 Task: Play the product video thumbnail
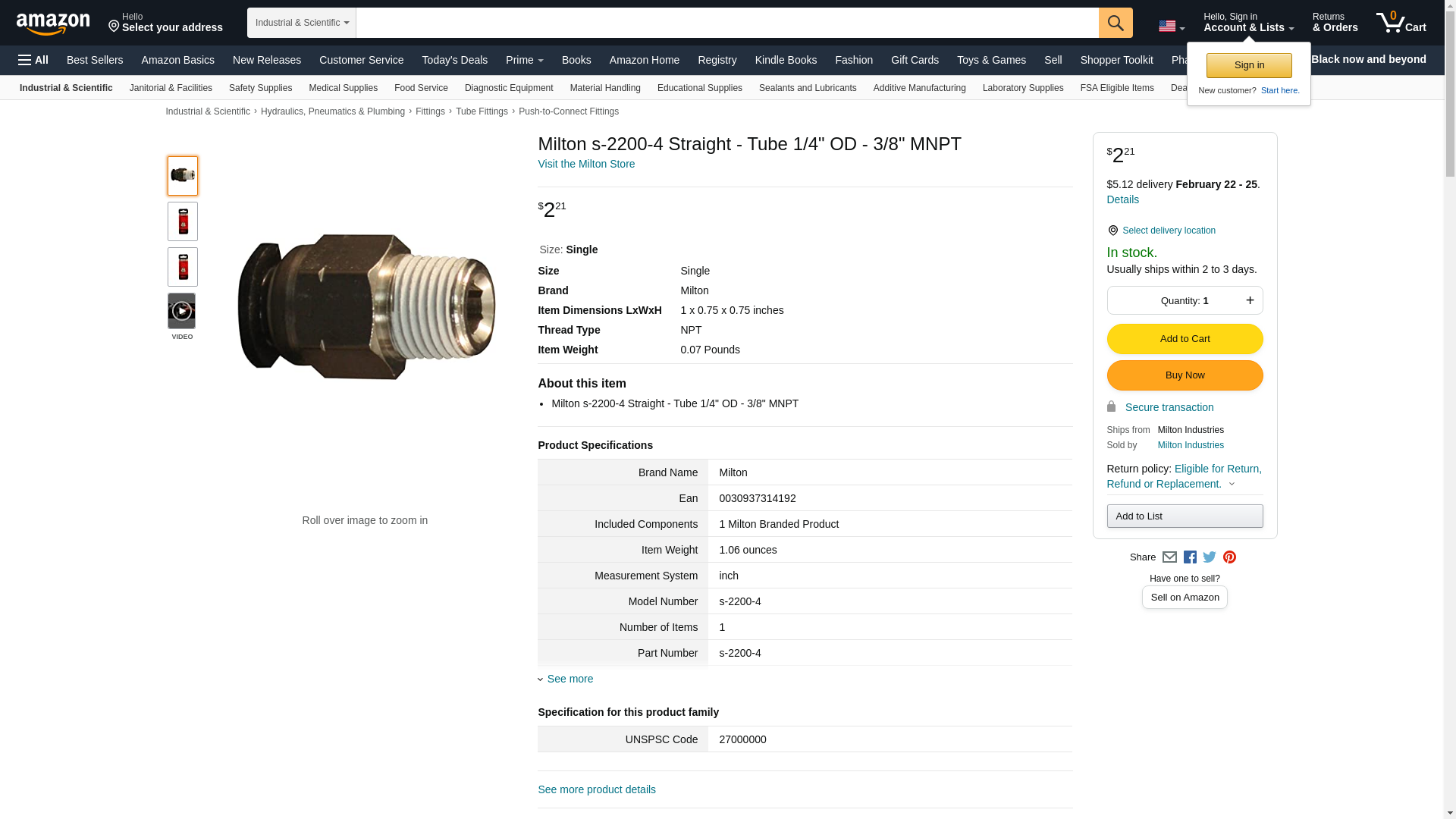point(182,311)
